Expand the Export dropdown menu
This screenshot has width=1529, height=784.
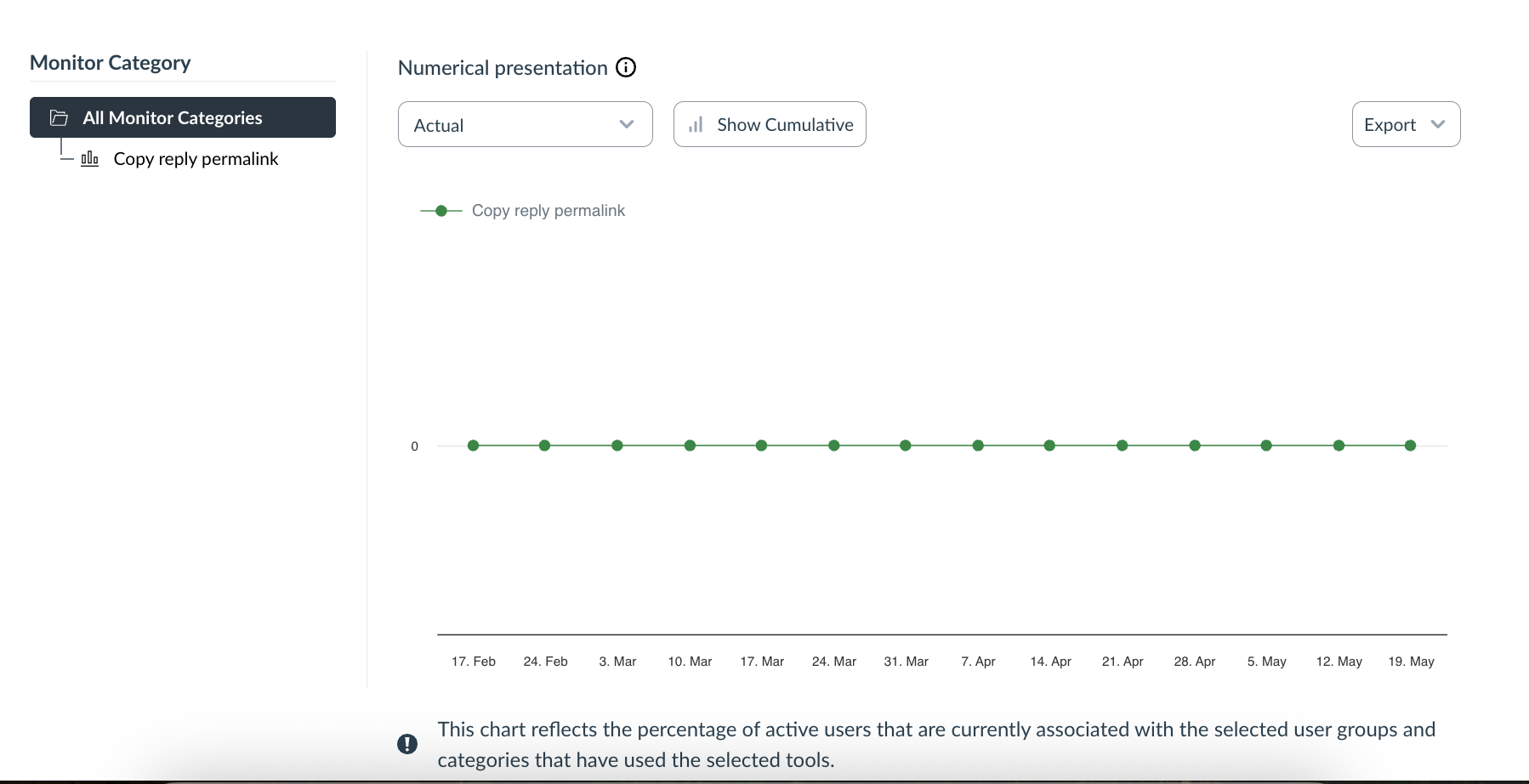[1406, 125]
